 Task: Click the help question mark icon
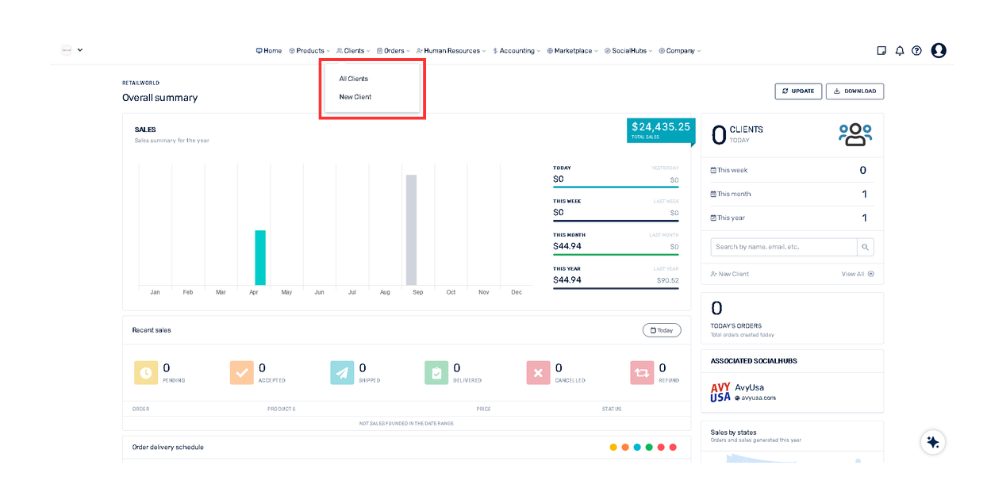coord(916,50)
